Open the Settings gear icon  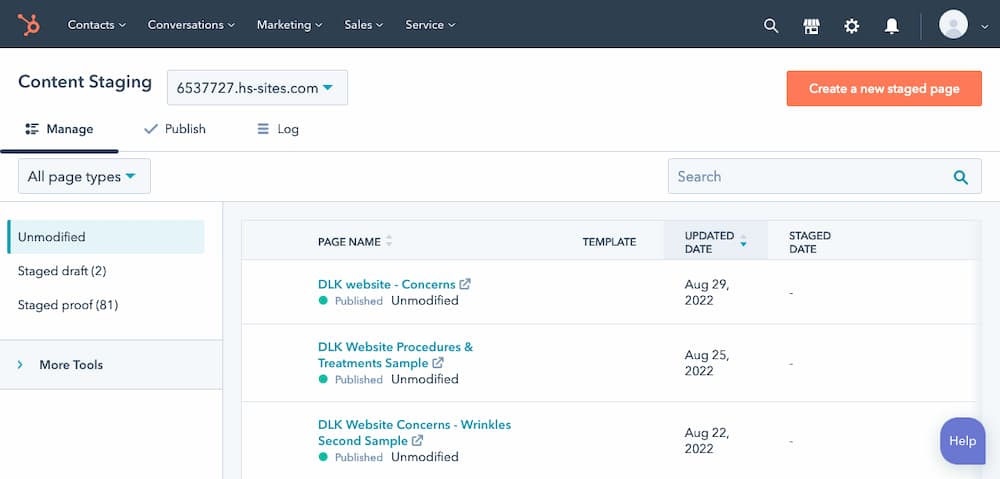[x=851, y=26]
